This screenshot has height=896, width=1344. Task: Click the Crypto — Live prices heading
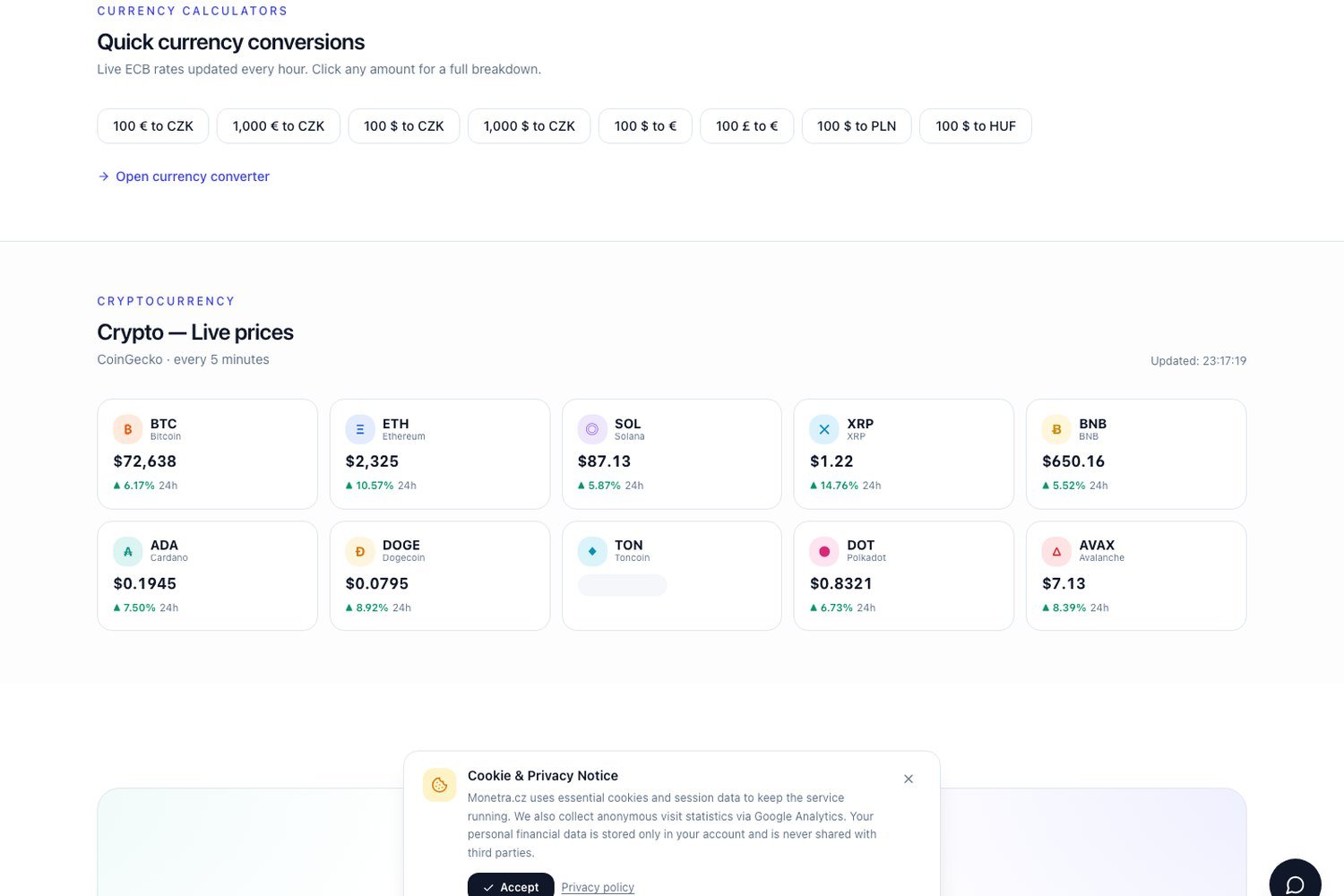pos(195,332)
